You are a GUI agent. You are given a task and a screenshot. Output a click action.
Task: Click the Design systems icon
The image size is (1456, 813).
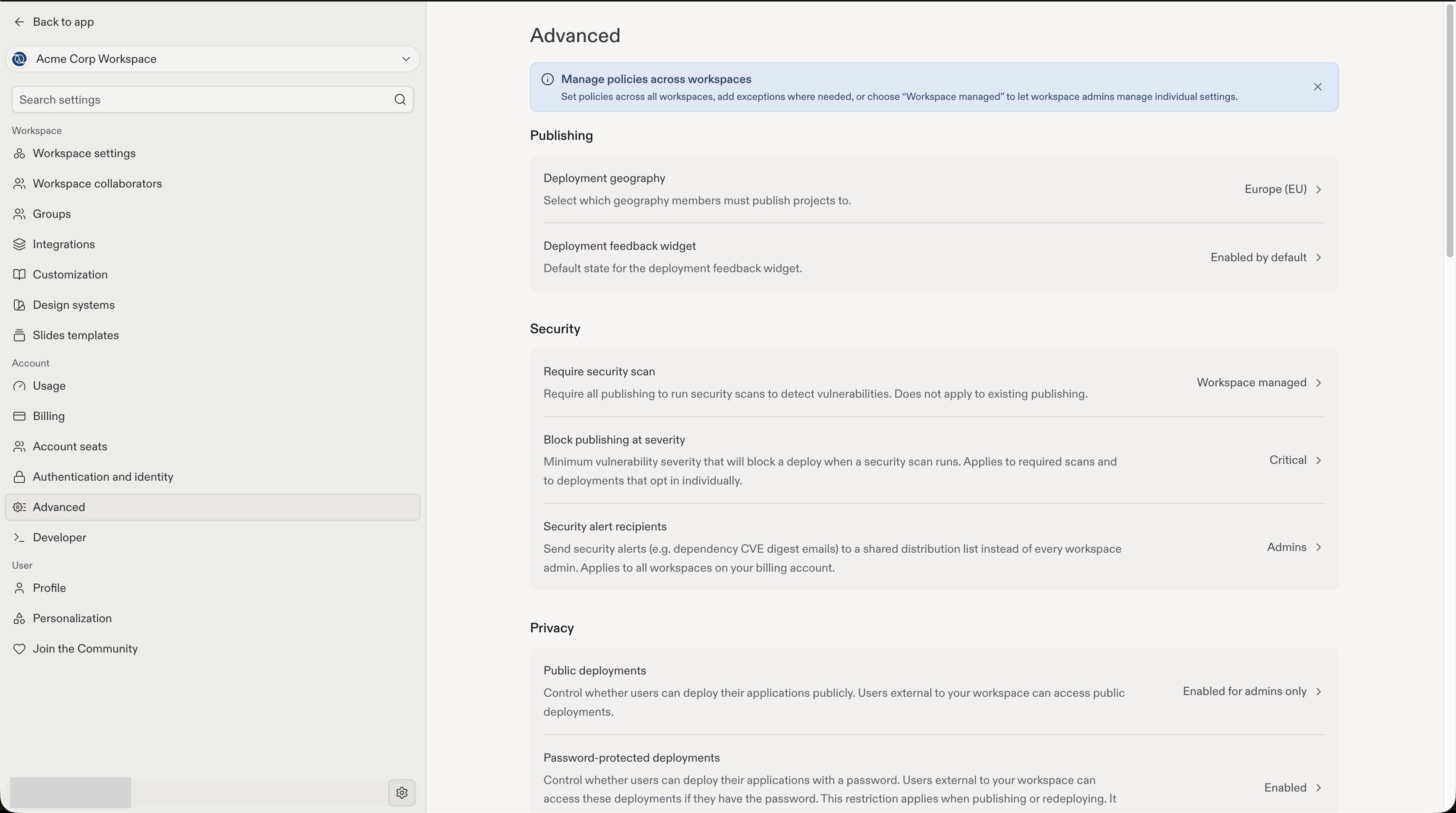(19, 305)
